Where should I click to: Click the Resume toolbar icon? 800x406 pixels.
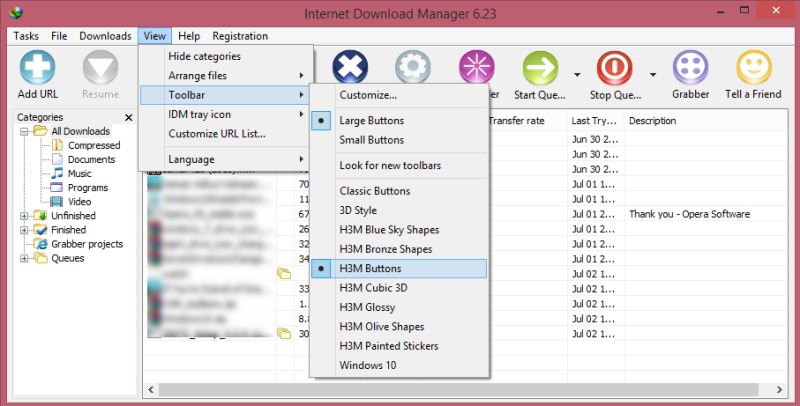point(100,67)
